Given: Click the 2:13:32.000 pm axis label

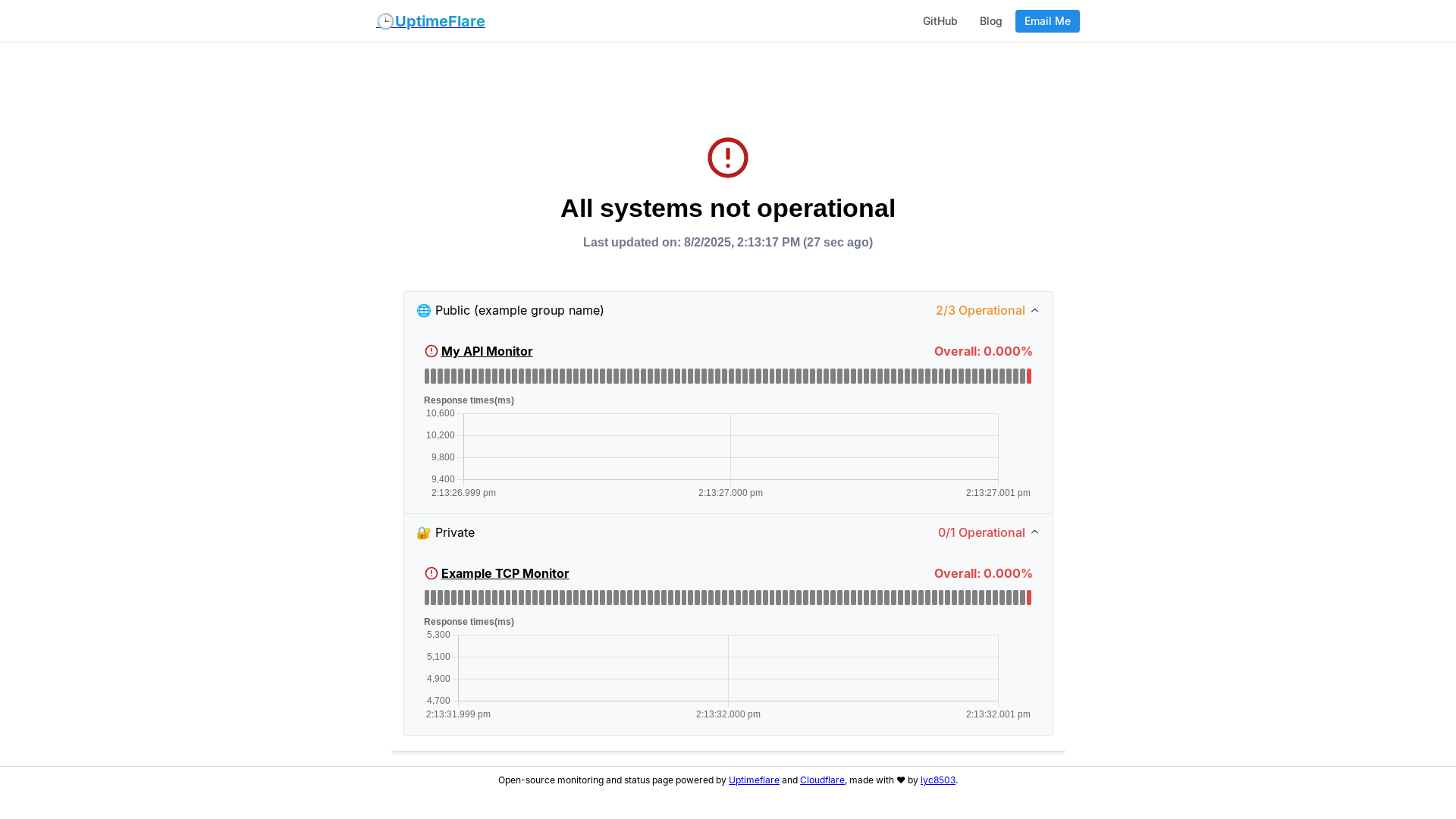Looking at the screenshot, I should [728, 714].
